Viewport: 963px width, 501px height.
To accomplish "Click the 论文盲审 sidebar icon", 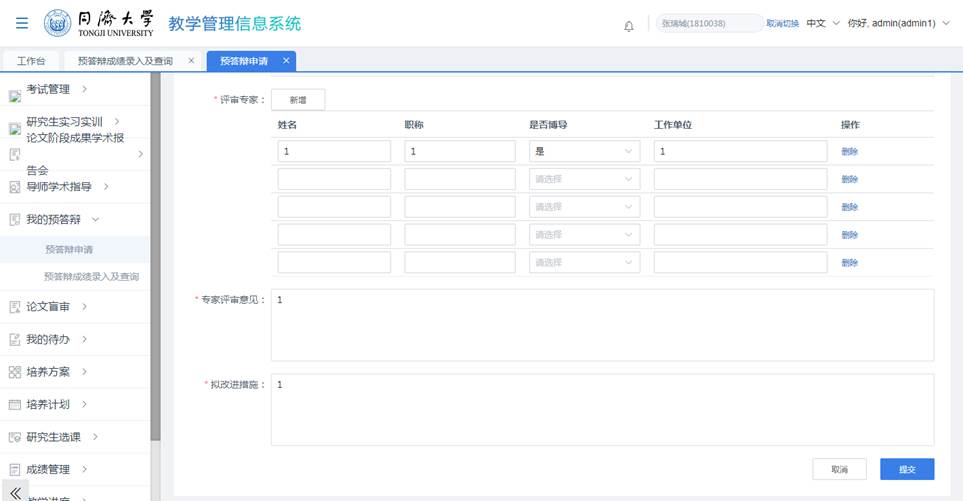I will click(15, 307).
